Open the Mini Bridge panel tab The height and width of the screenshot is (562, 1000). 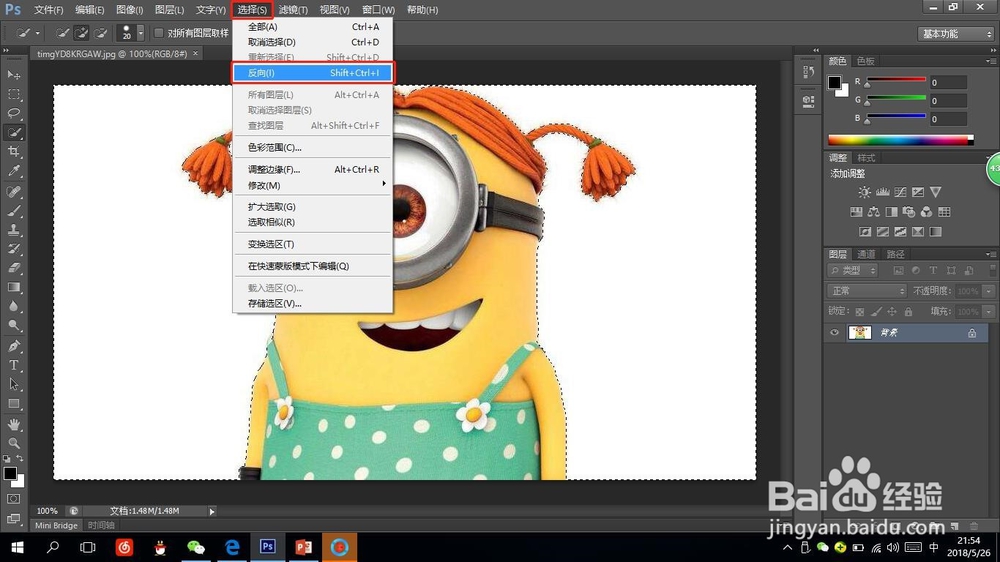(x=56, y=525)
